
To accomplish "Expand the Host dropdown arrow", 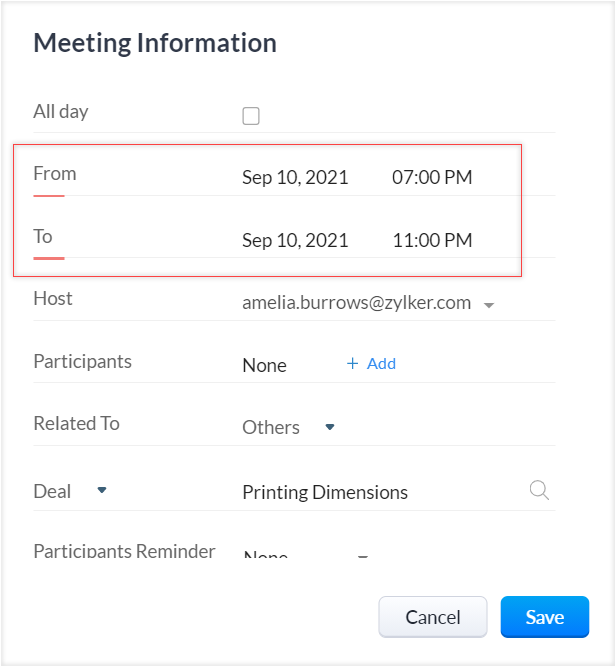I will tap(489, 305).
